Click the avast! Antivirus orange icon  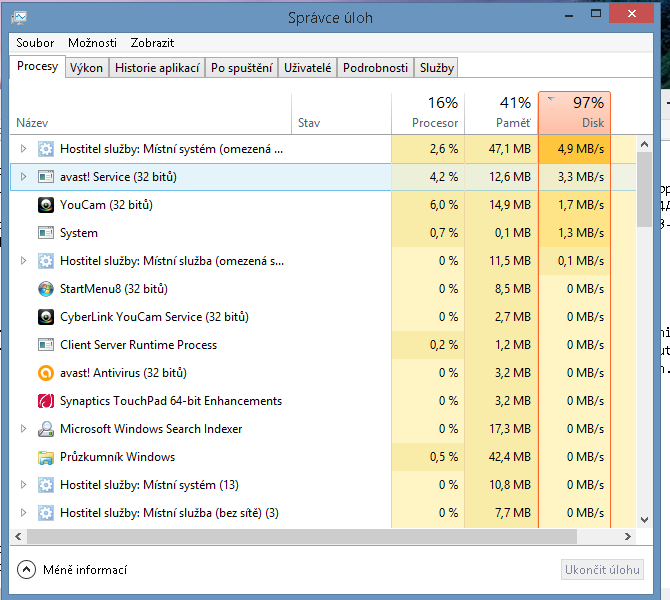coord(45,373)
